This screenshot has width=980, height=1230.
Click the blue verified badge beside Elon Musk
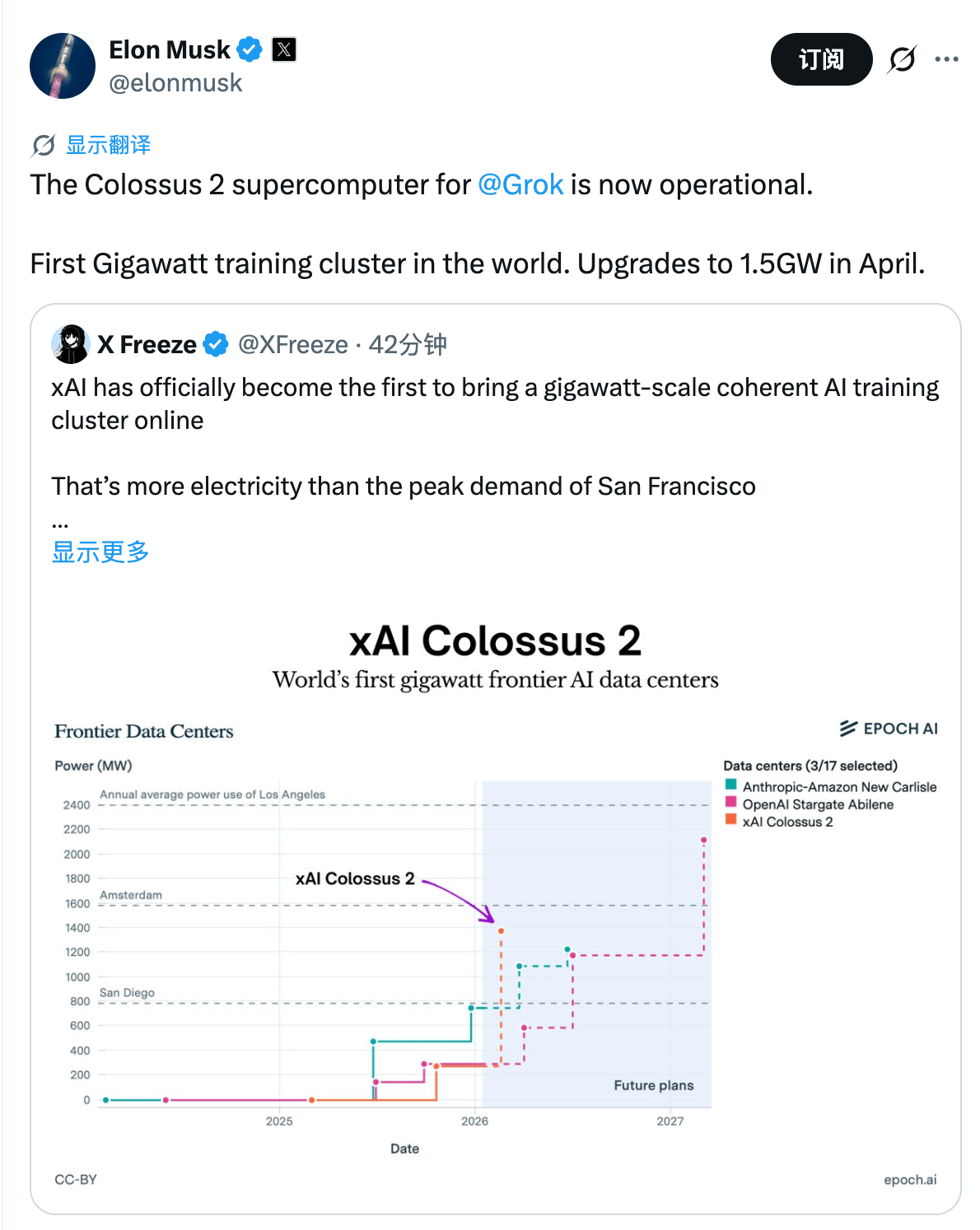click(x=250, y=49)
